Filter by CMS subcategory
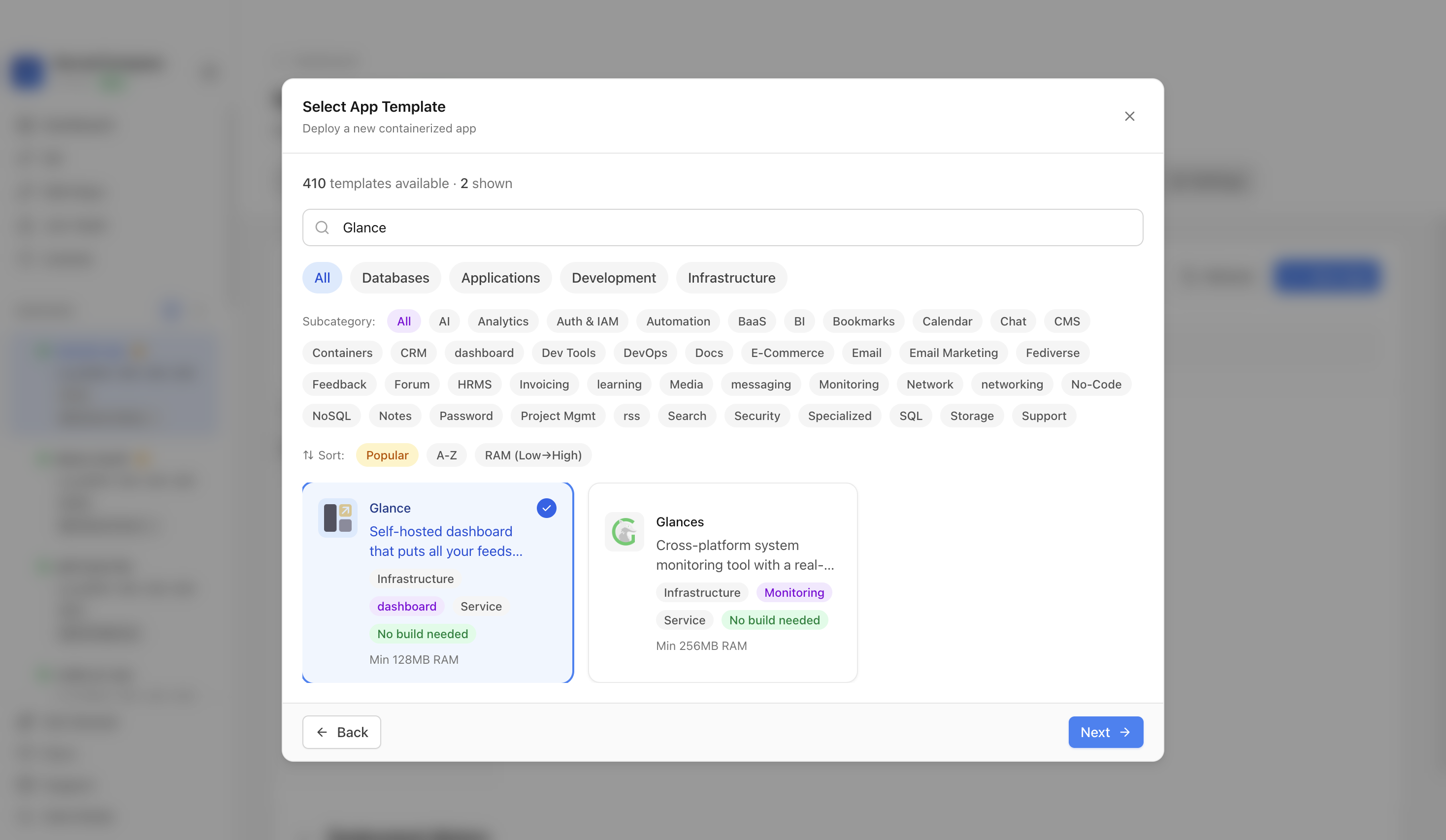The image size is (1446, 840). 1067,322
